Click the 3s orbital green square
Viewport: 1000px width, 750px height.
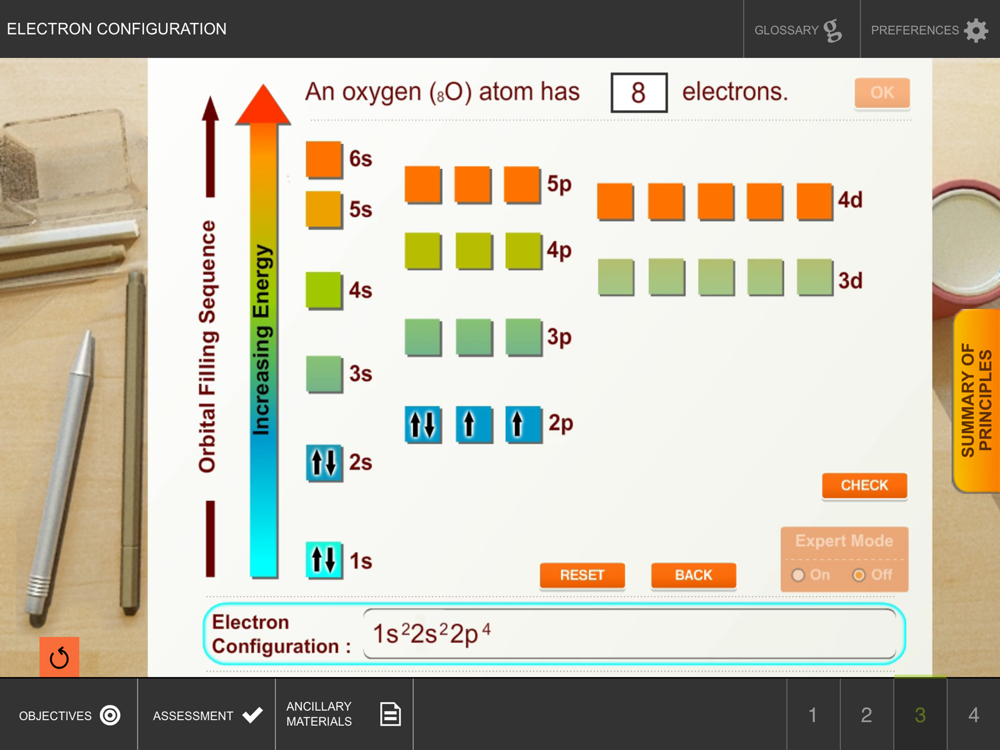click(x=324, y=374)
